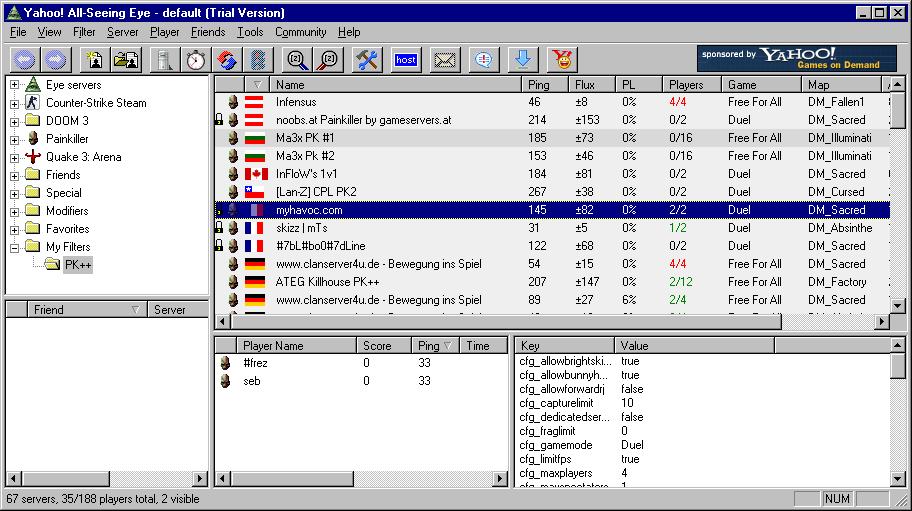The width and height of the screenshot is (912, 511).
Task: Select the PK++ filter item
Action: pos(78,265)
